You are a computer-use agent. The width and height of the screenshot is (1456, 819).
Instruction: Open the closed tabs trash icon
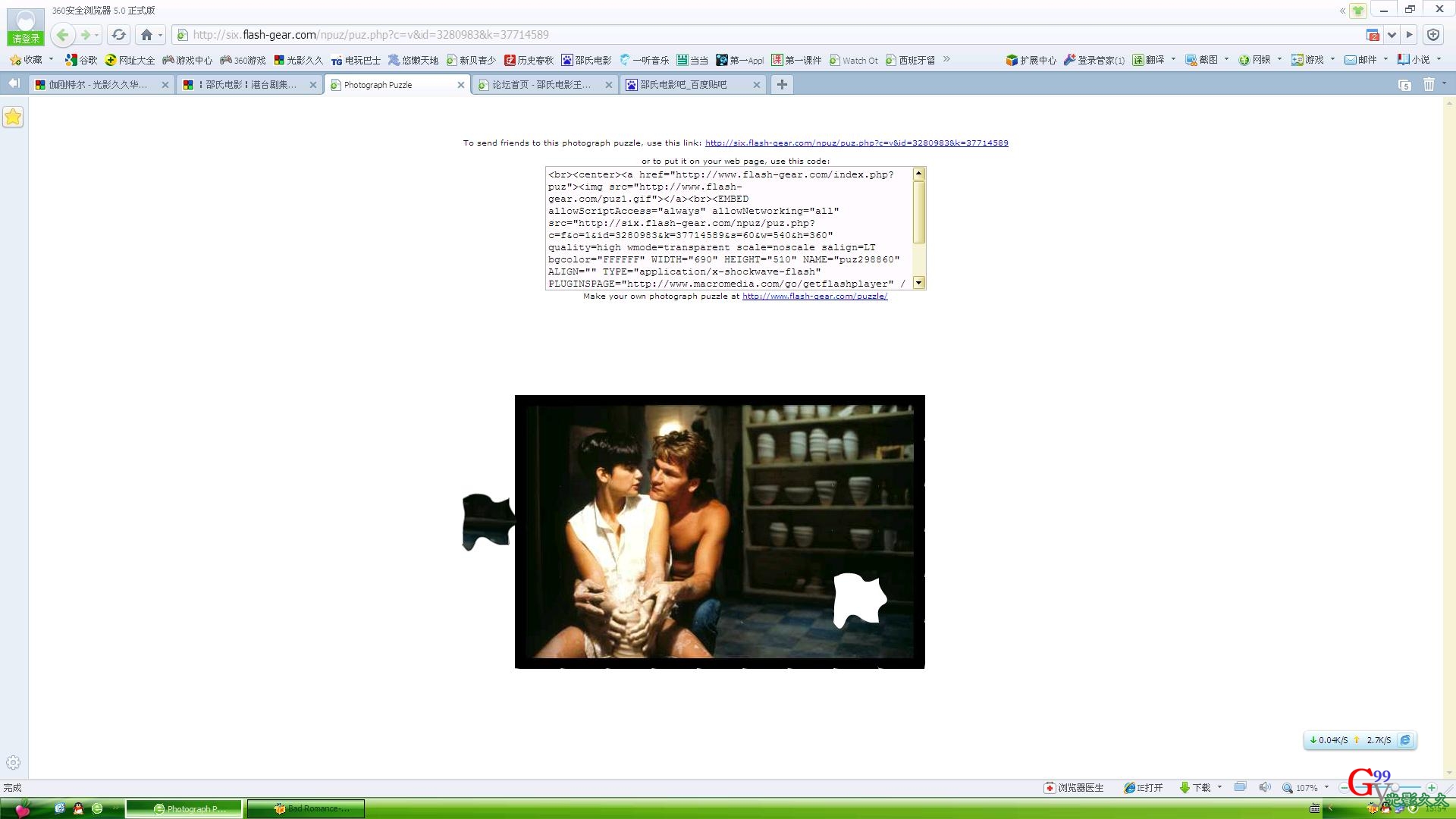(1429, 85)
